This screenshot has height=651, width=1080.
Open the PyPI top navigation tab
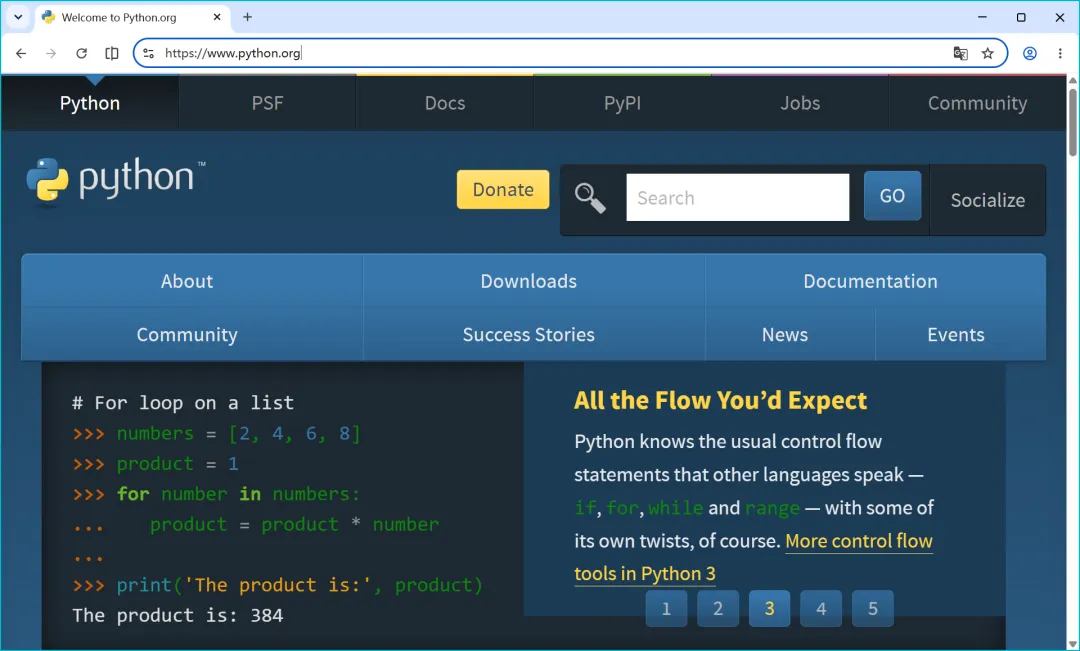coord(623,103)
